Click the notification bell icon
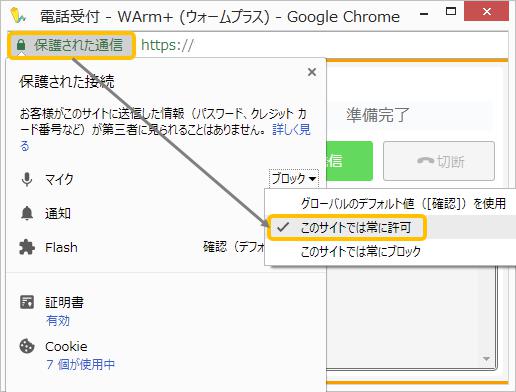 click(x=27, y=213)
